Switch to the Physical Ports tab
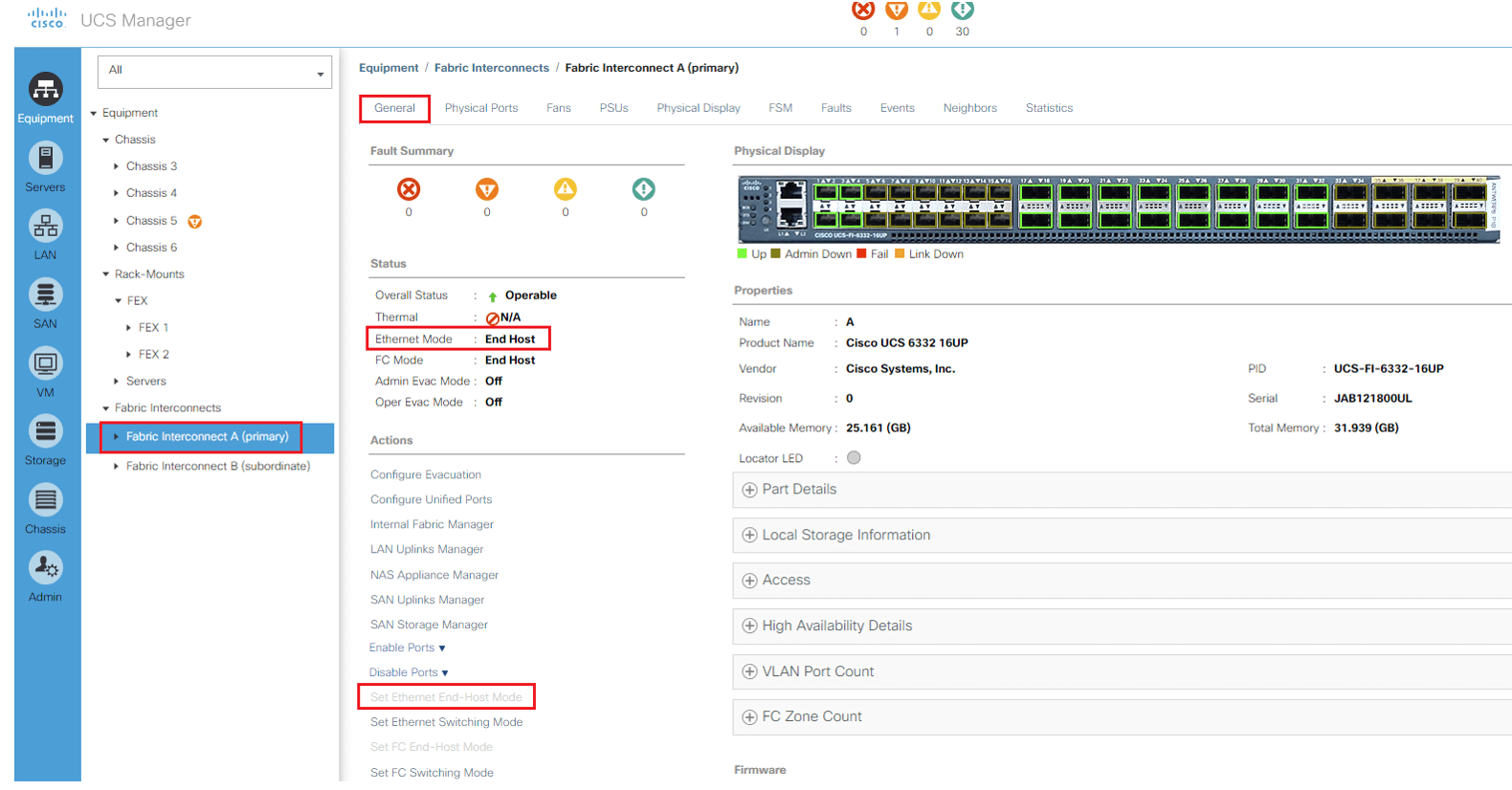The height and width of the screenshot is (790, 1512). (481, 108)
